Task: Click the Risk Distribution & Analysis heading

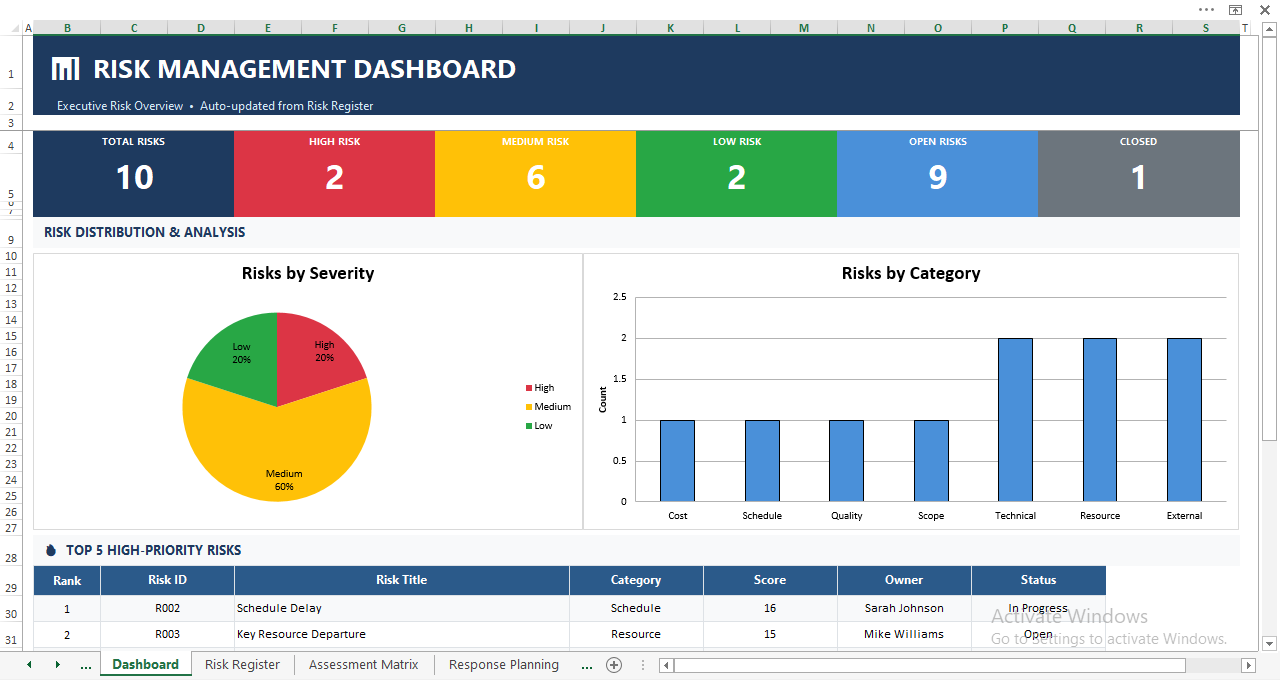Action: (x=144, y=232)
